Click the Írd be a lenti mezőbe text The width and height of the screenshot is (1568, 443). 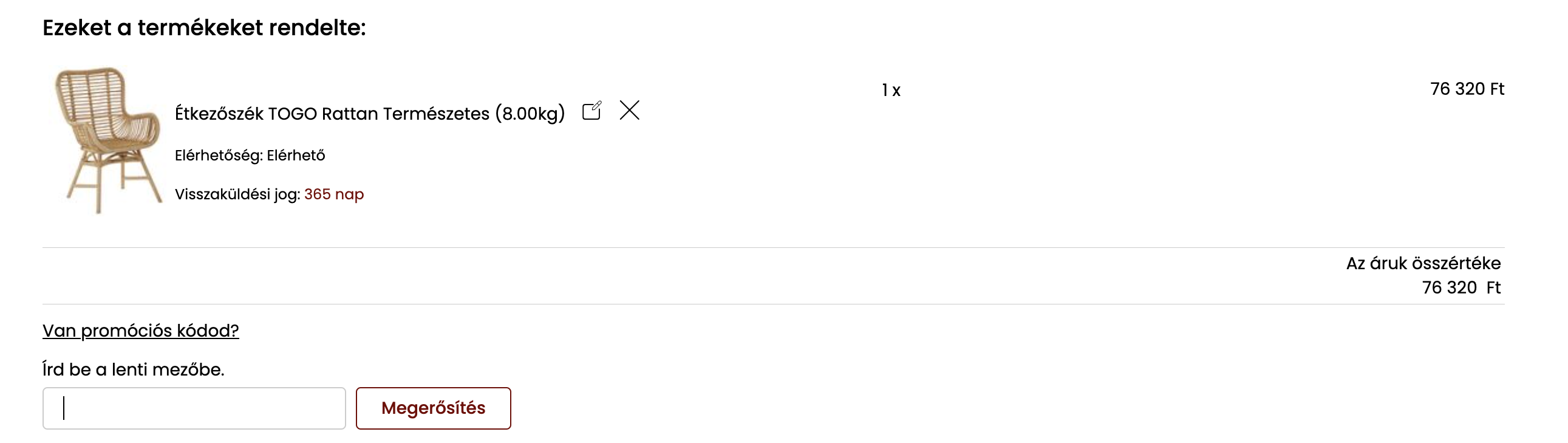click(134, 369)
